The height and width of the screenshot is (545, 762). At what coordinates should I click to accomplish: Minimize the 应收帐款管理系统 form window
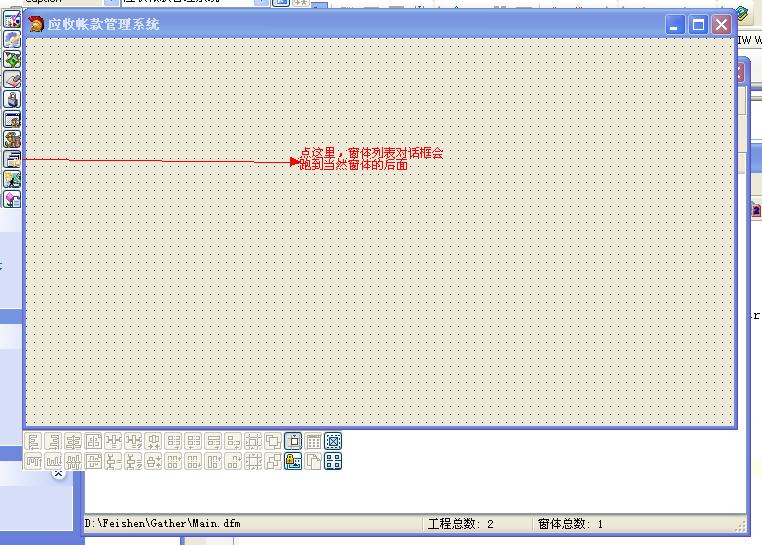click(677, 25)
